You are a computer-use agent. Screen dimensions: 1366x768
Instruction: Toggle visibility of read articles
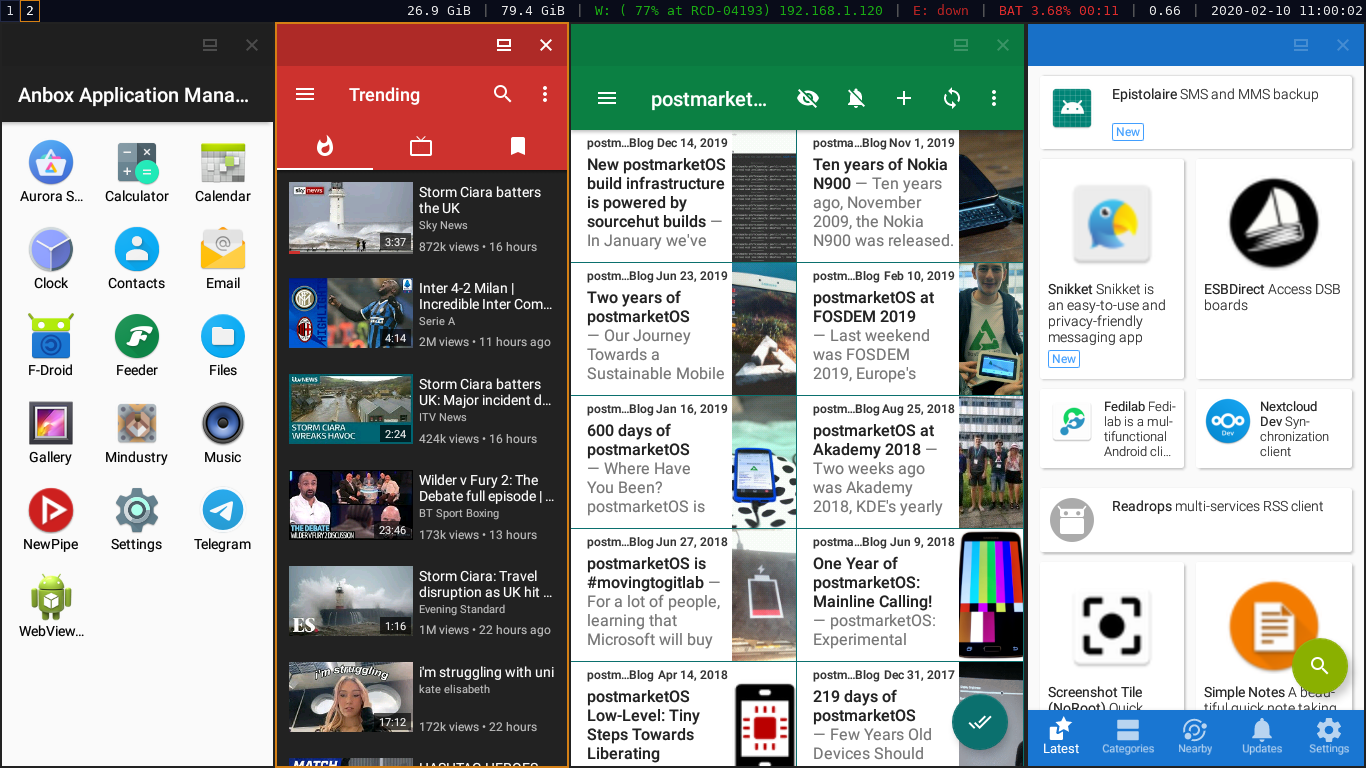pos(808,98)
